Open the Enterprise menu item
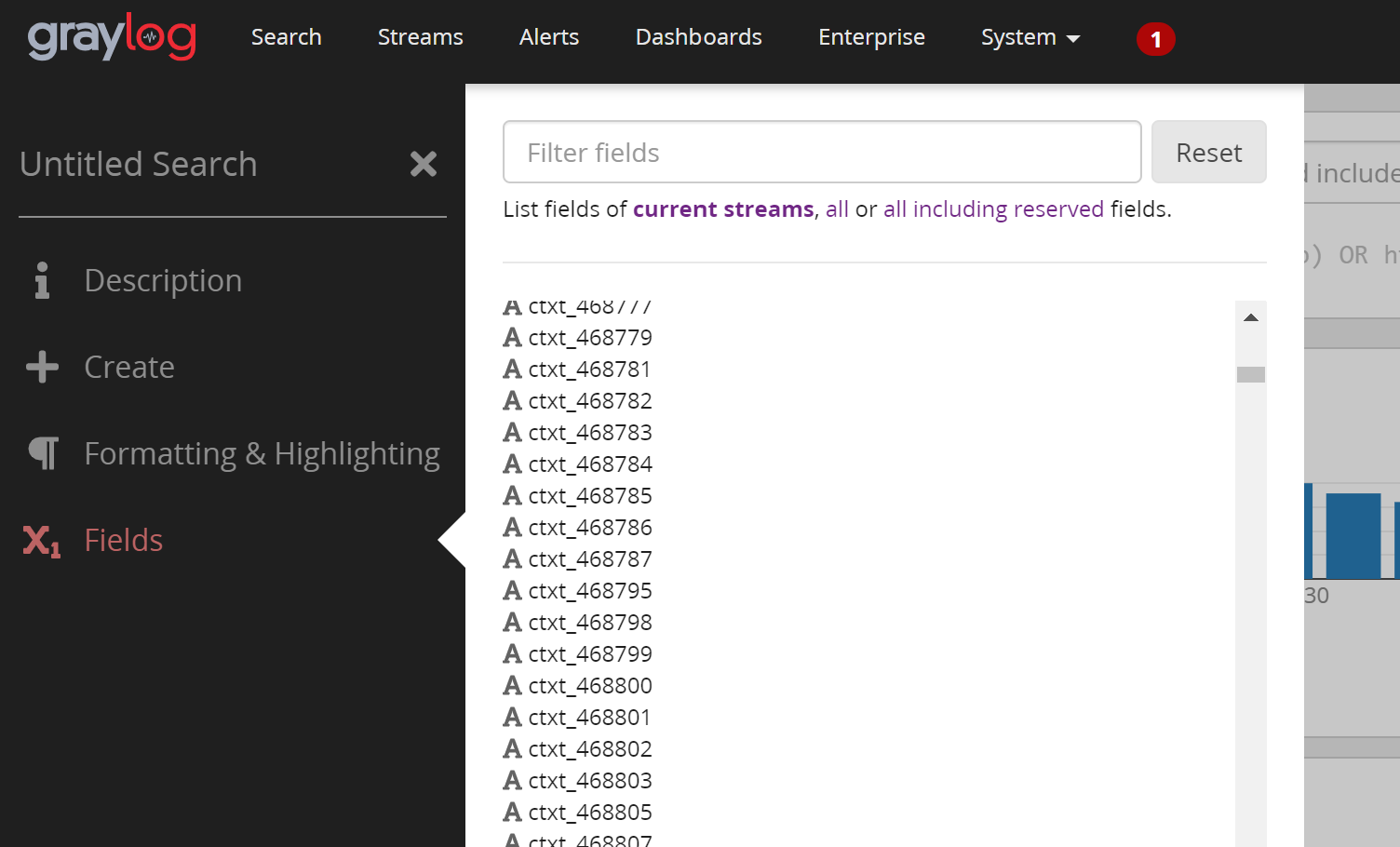The image size is (1400, 847). point(872,37)
